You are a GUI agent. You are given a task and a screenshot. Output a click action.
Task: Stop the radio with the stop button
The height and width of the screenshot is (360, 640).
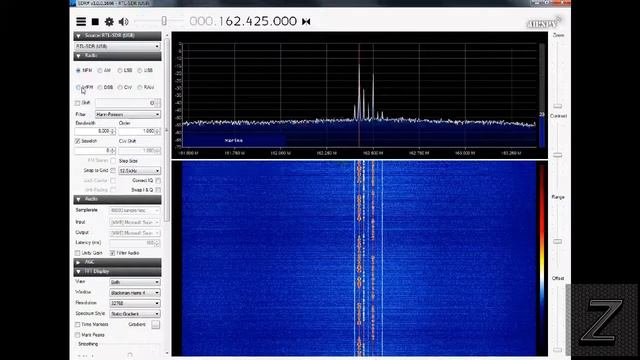click(x=95, y=22)
